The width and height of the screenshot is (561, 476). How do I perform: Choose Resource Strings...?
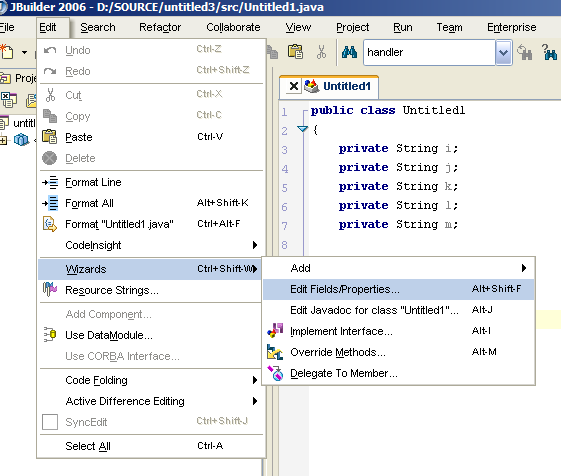pyautogui.click(x=151, y=290)
